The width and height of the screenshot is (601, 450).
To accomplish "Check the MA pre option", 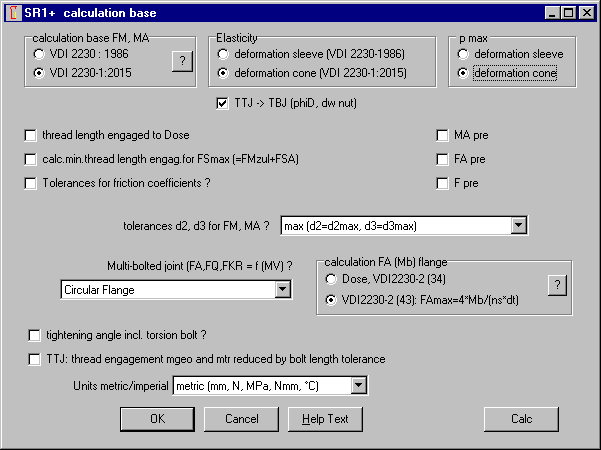I will pos(443,134).
